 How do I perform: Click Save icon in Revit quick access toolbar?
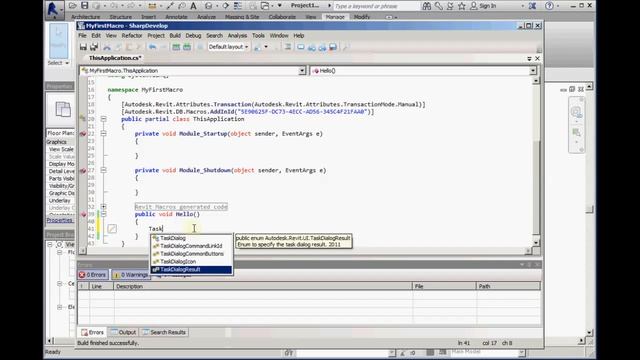(x=84, y=6)
